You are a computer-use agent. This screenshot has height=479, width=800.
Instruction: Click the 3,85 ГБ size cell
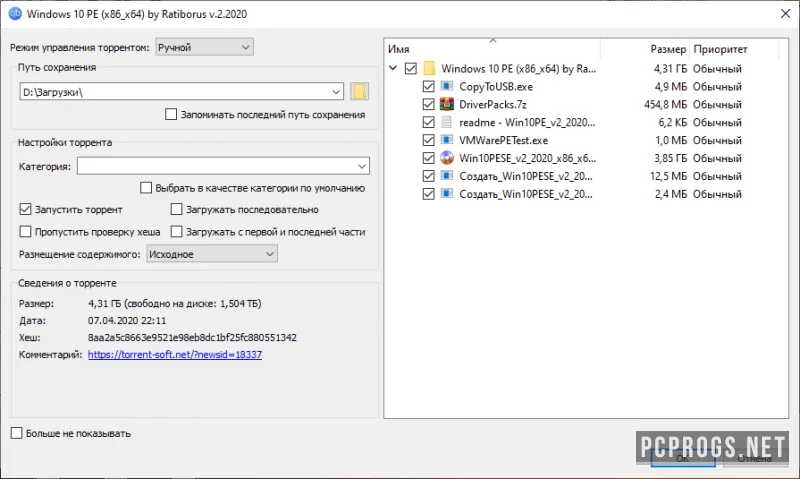pyautogui.click(x=670, y=158)
